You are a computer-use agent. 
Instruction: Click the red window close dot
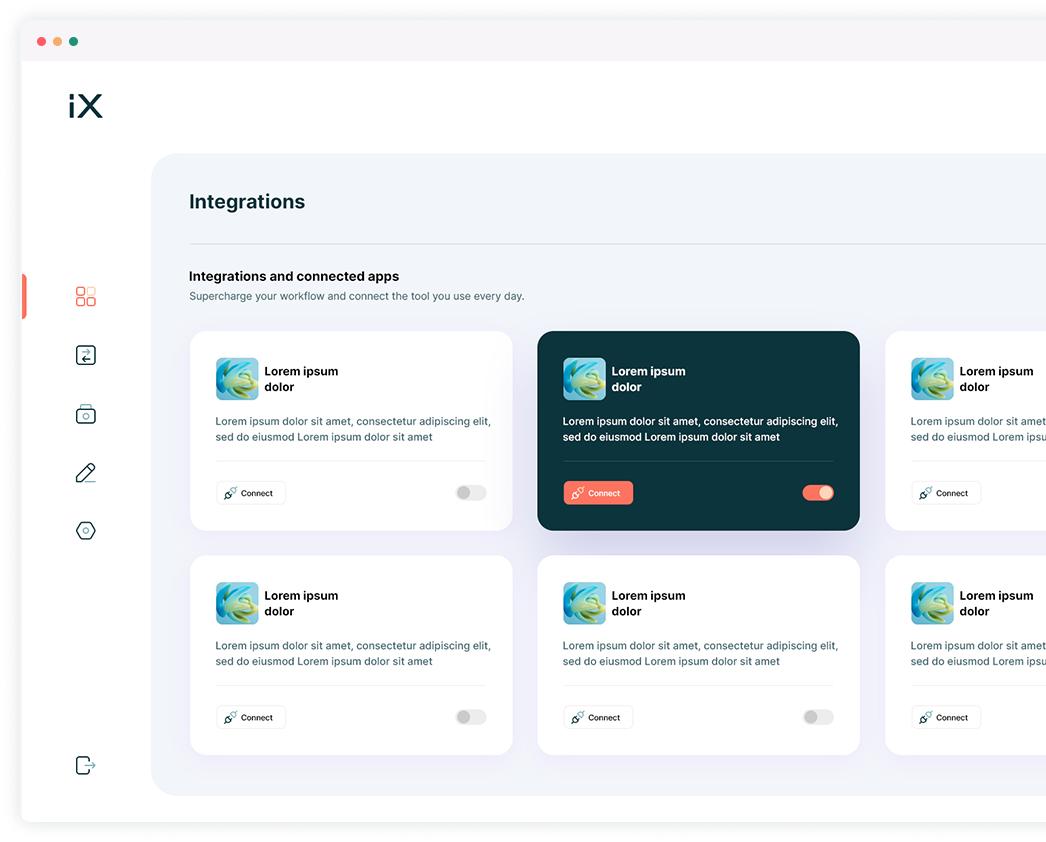tap(41, 41)
